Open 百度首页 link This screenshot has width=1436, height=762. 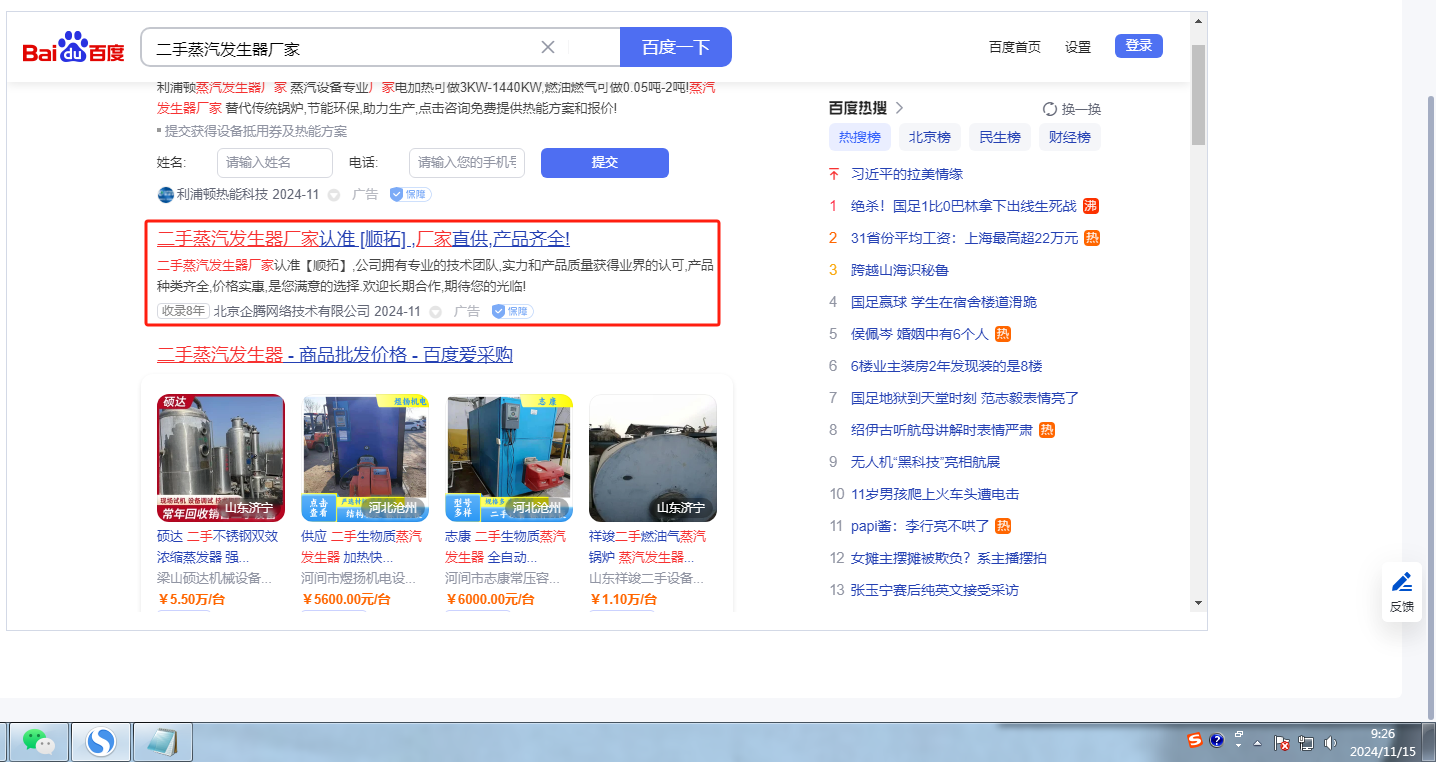pyautogui.click(x=1015, y=47)
